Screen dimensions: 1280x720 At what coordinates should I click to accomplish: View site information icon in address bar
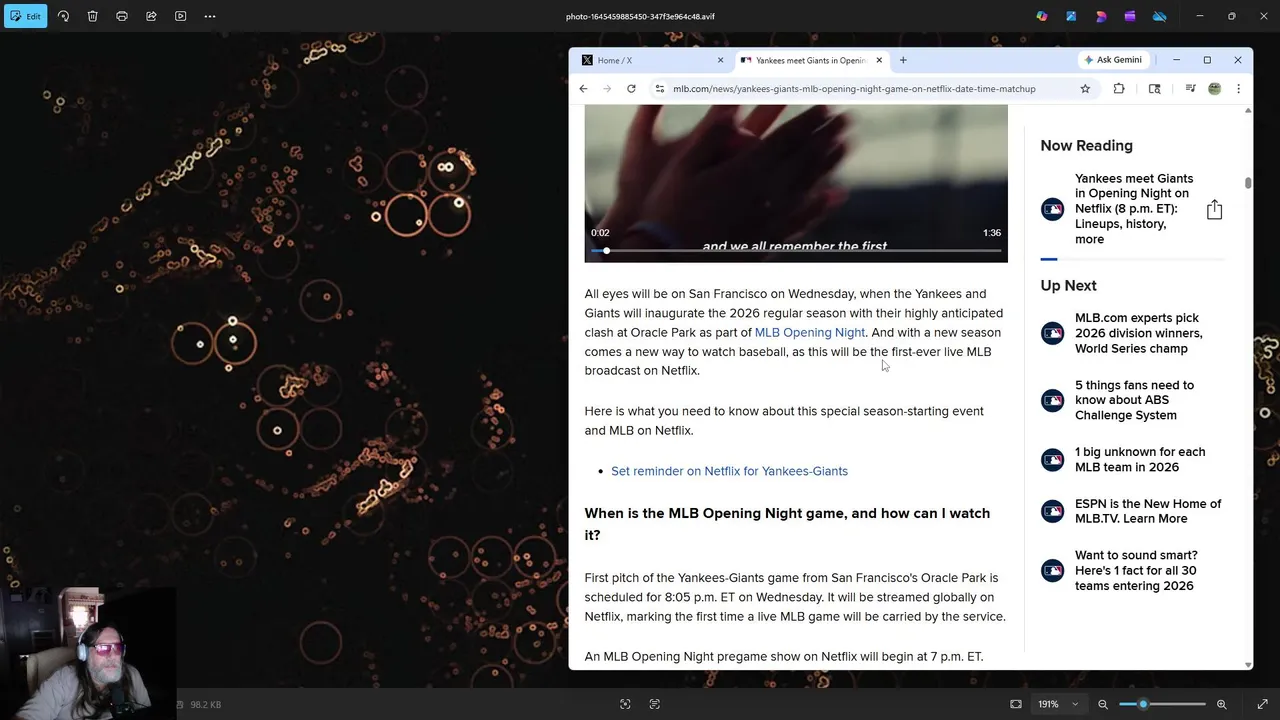coord(659,89)
